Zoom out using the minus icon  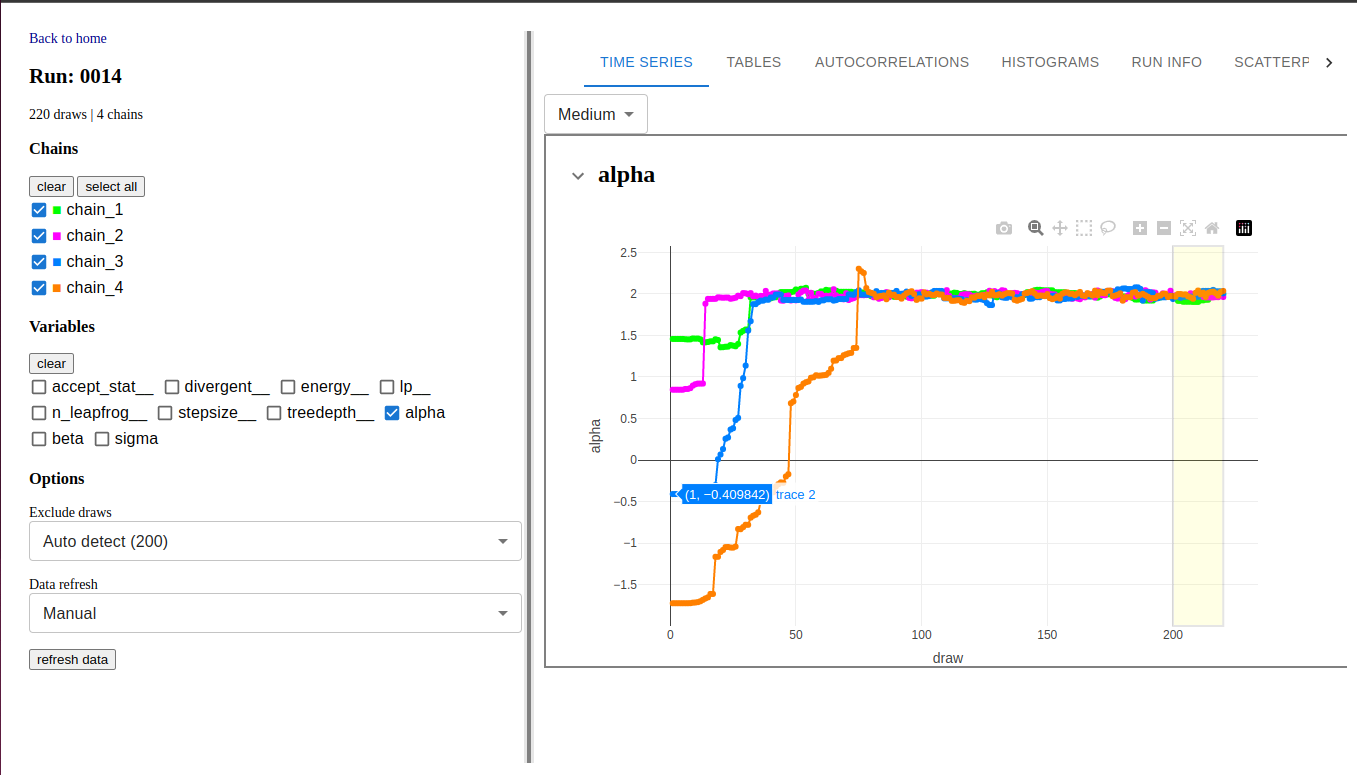click(1163, 228)
